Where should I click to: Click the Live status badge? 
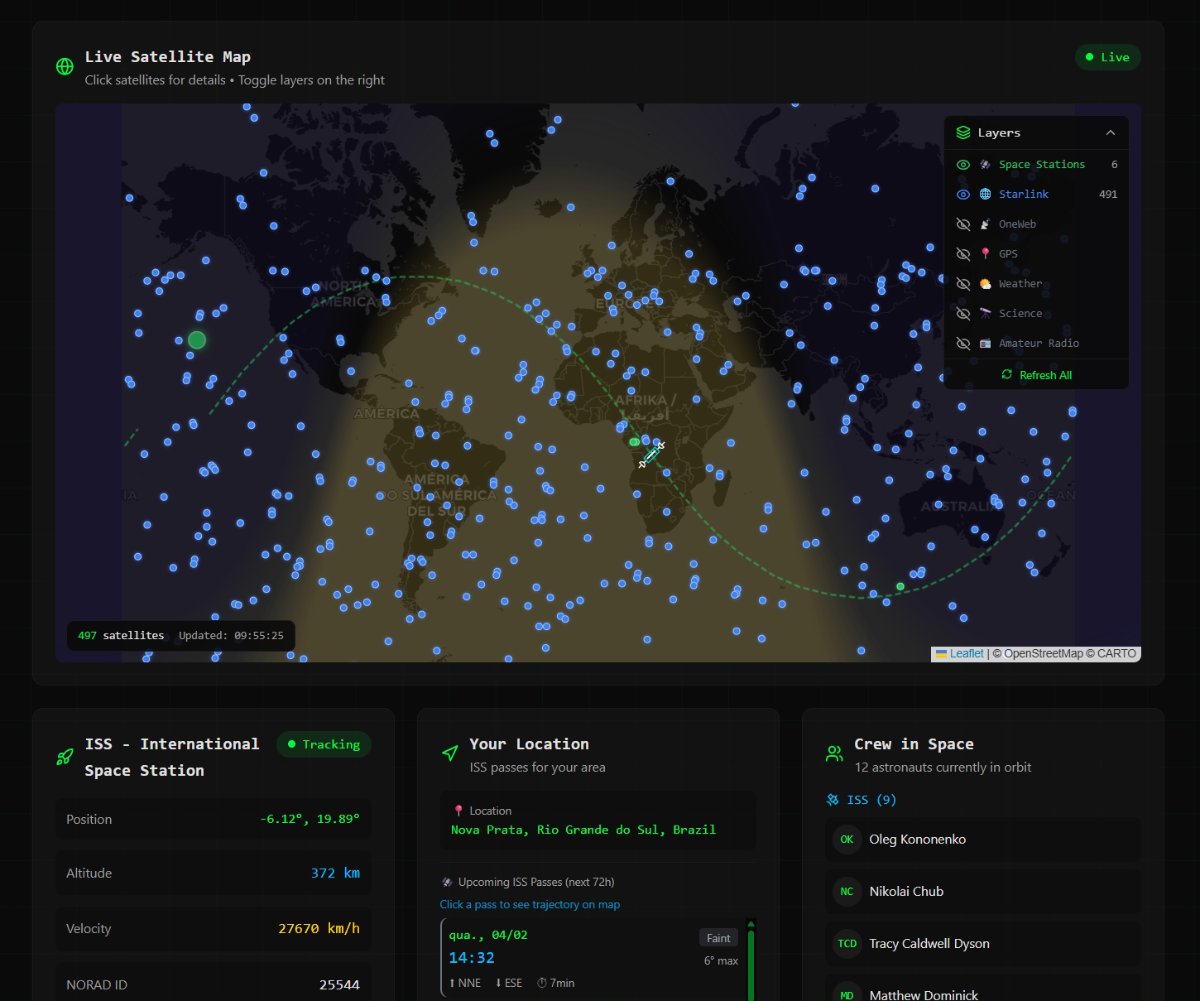pyautogui.click(x=1107, y=57)
